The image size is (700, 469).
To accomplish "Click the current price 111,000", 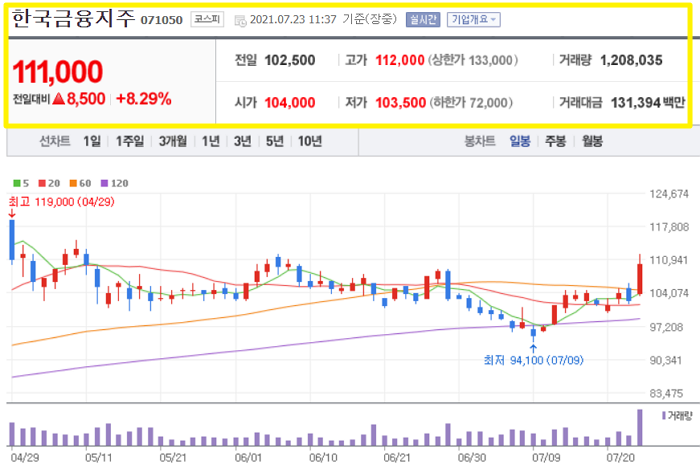I will pyautogui.click(x=58, y=72).
